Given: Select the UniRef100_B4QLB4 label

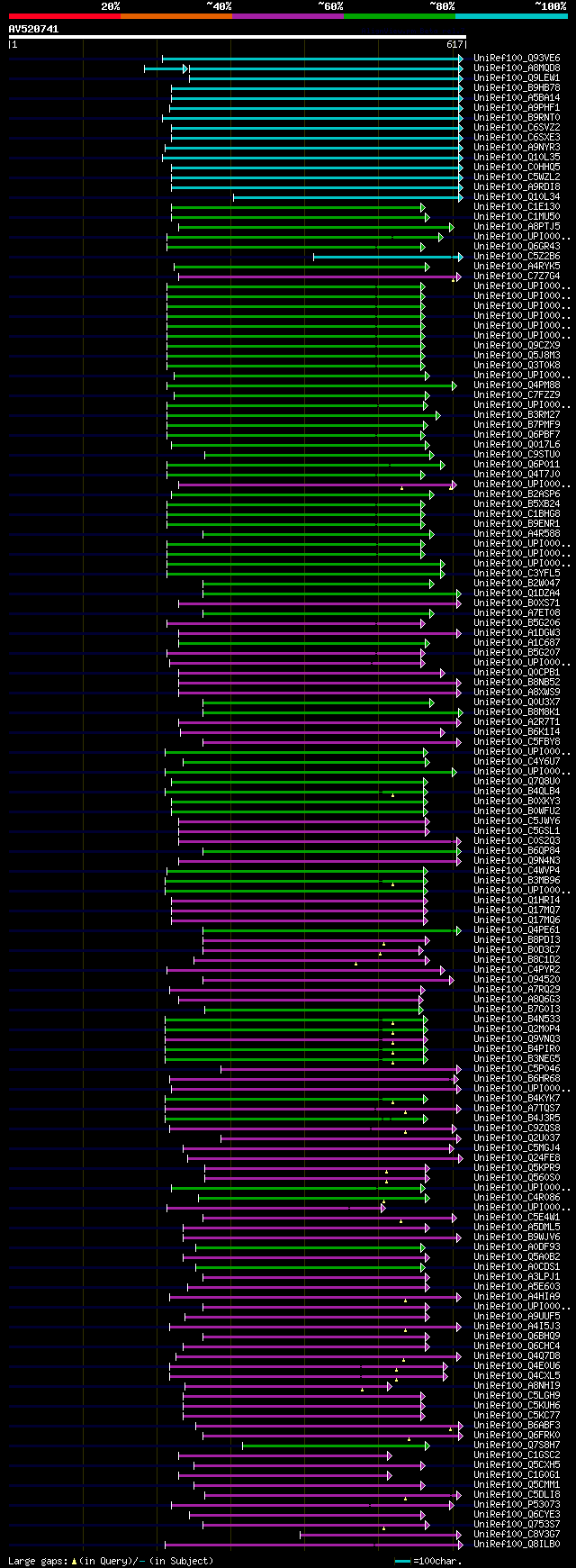Looking at the screenshot, I should pos(517,792).
